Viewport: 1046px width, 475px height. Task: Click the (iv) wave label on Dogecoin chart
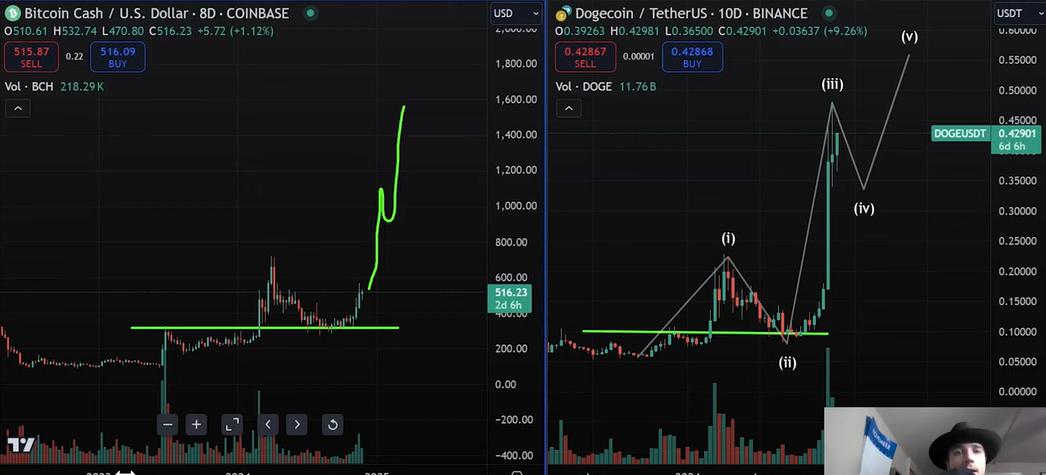864,209
